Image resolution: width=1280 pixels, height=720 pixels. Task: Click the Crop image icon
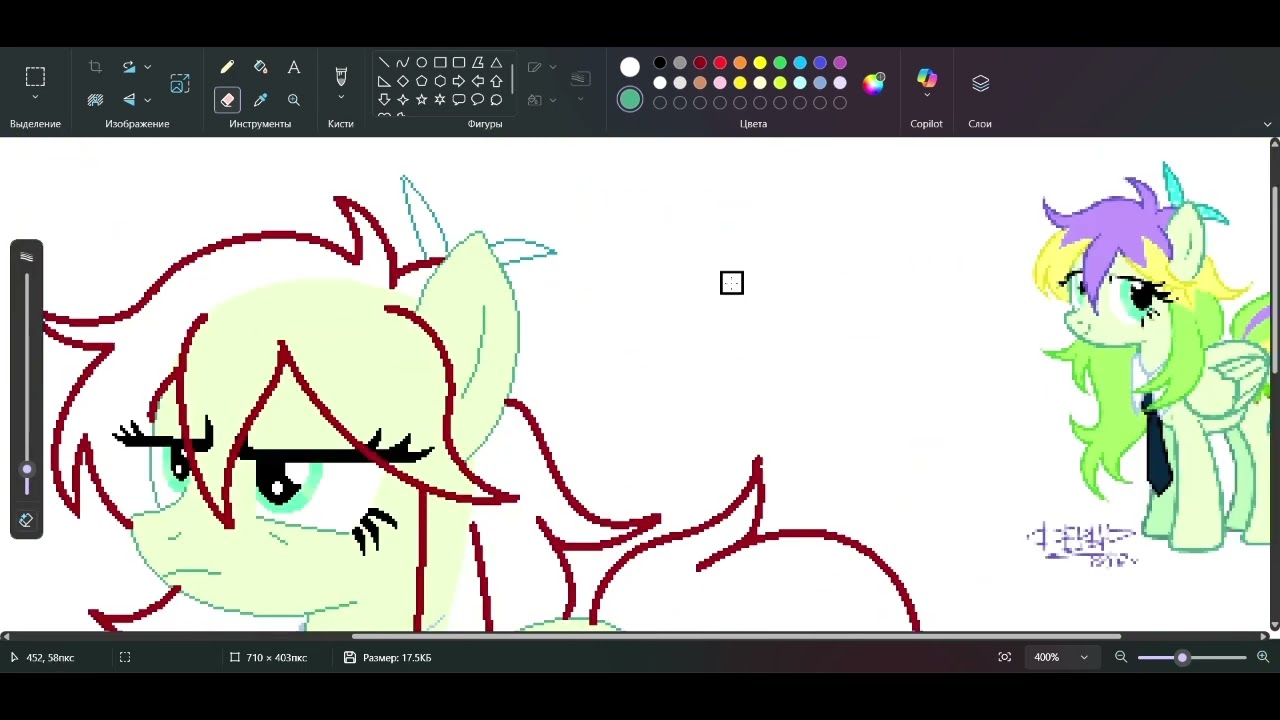click(x=95, y=67)
